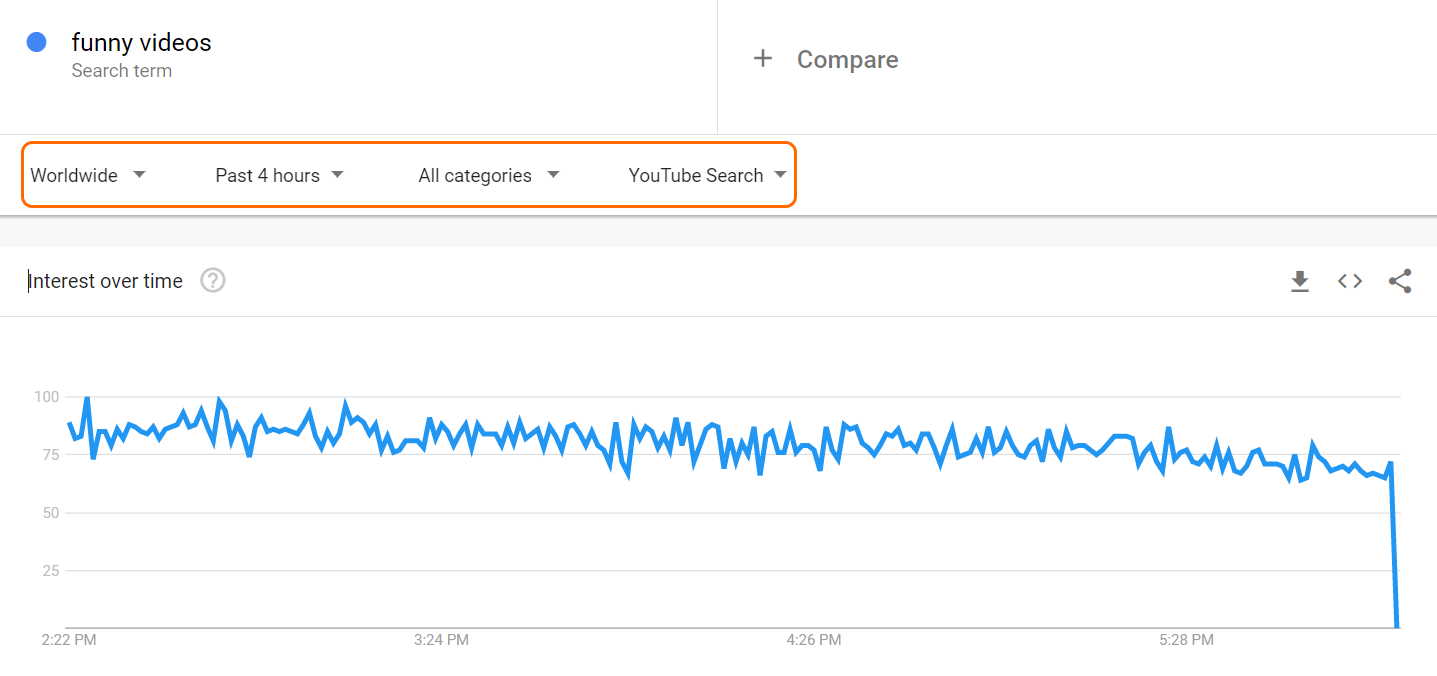Click the arrow next to YouTube Search

click(780, 175)
